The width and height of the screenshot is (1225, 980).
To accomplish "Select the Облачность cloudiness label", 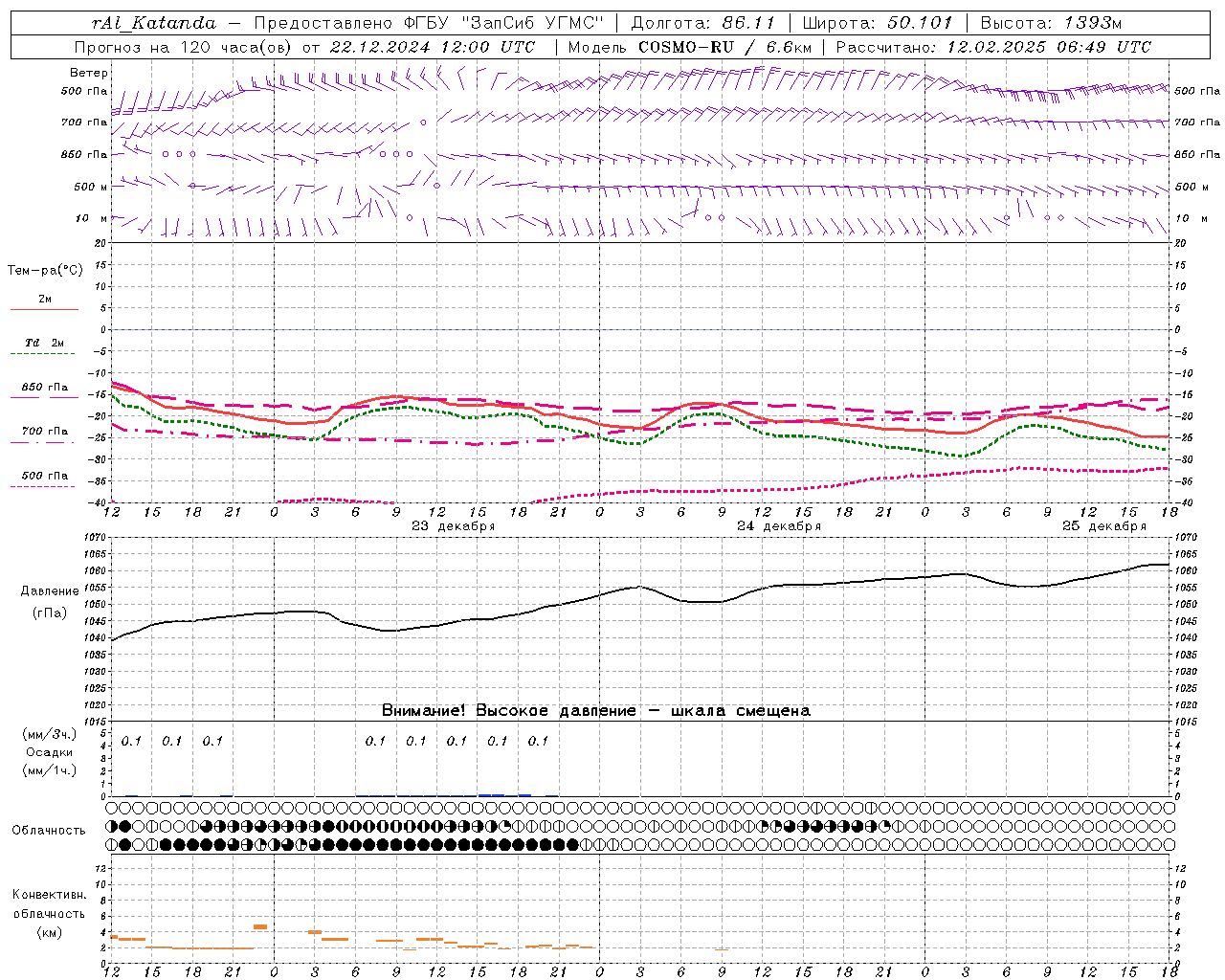I will (x=49, y=831).
